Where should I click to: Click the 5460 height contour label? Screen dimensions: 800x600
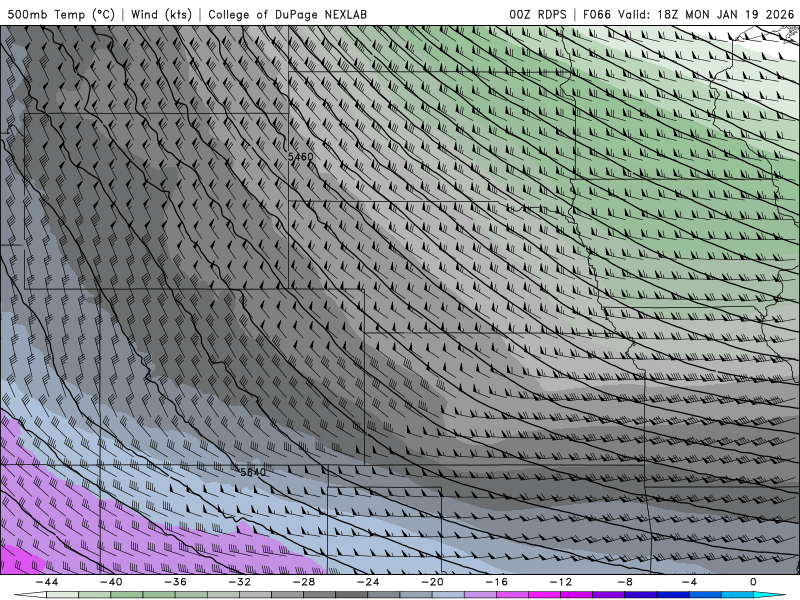point(301,157)
